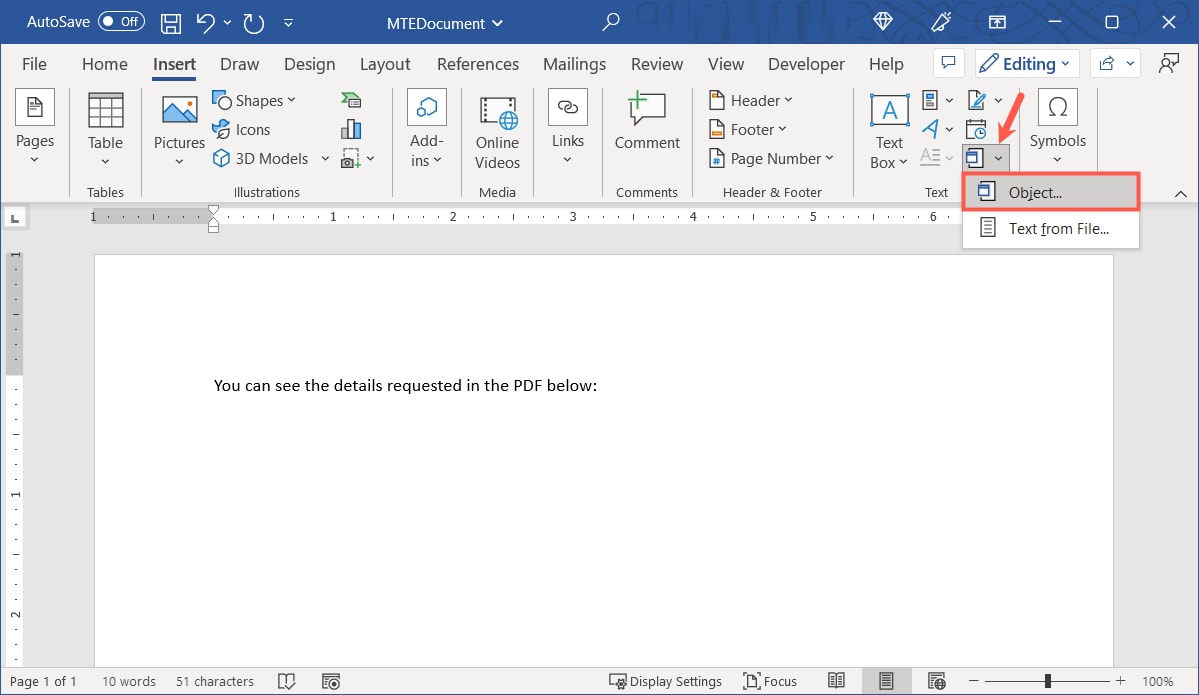1199x695 pixels.
Task: Toggle AutoSave on
Action: tap(120, 21)
